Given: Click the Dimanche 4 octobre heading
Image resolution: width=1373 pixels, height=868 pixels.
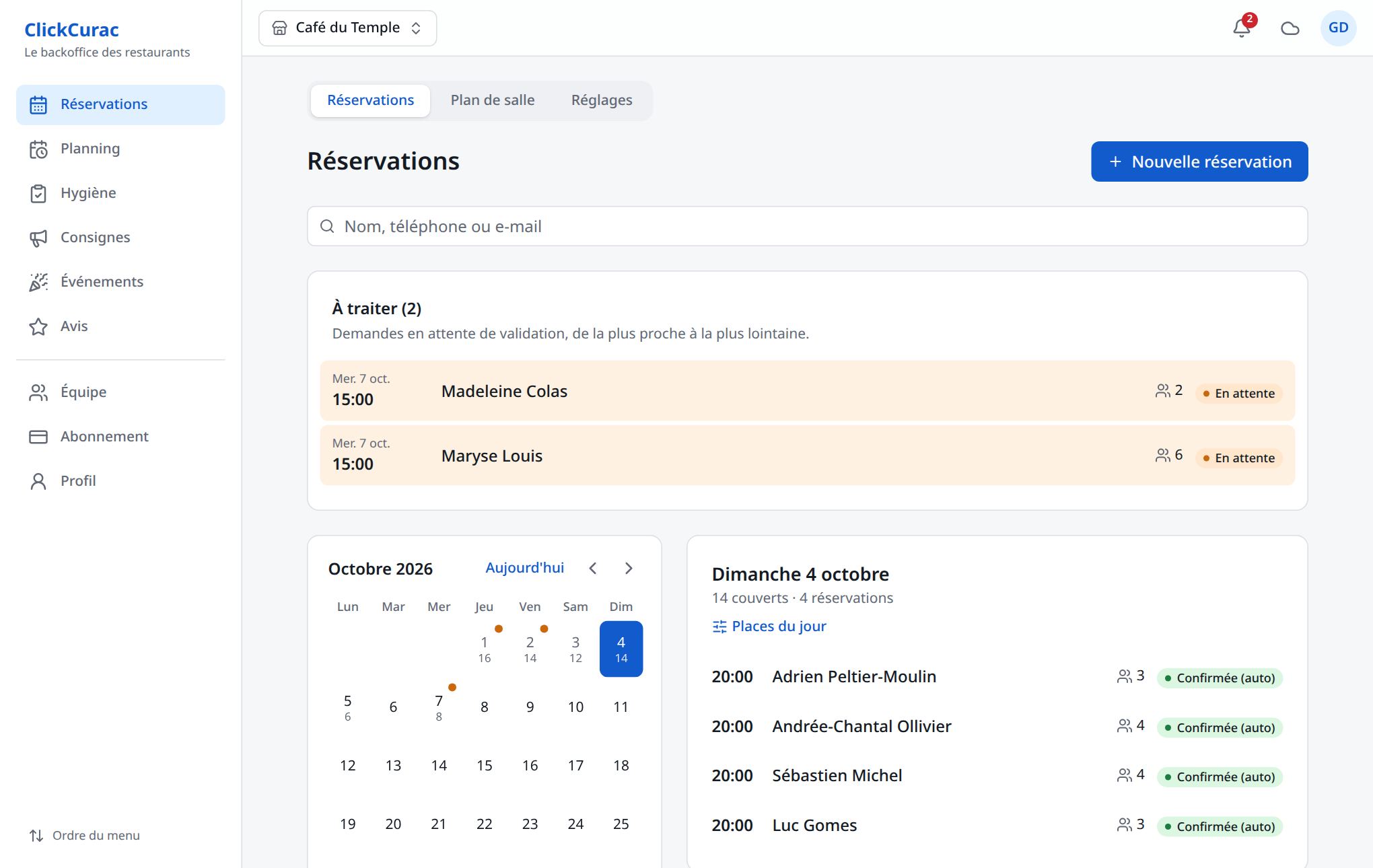Looking at the screenshot, I should pos(800,574).
